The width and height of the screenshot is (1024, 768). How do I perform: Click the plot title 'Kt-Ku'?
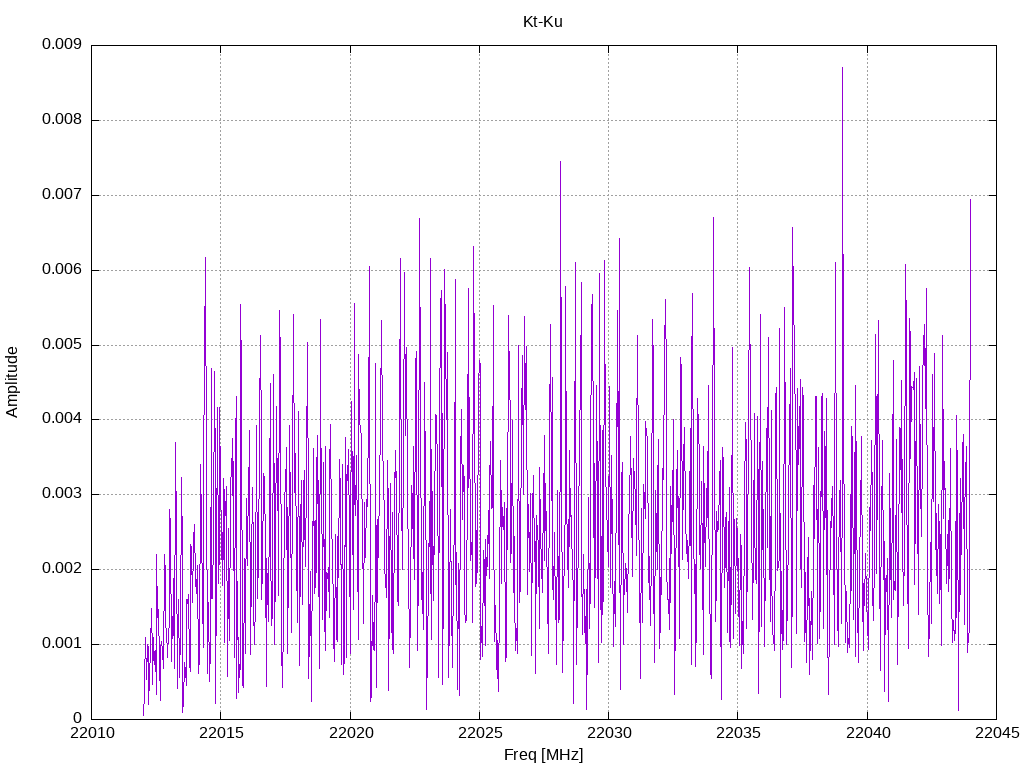click(542, 22)
